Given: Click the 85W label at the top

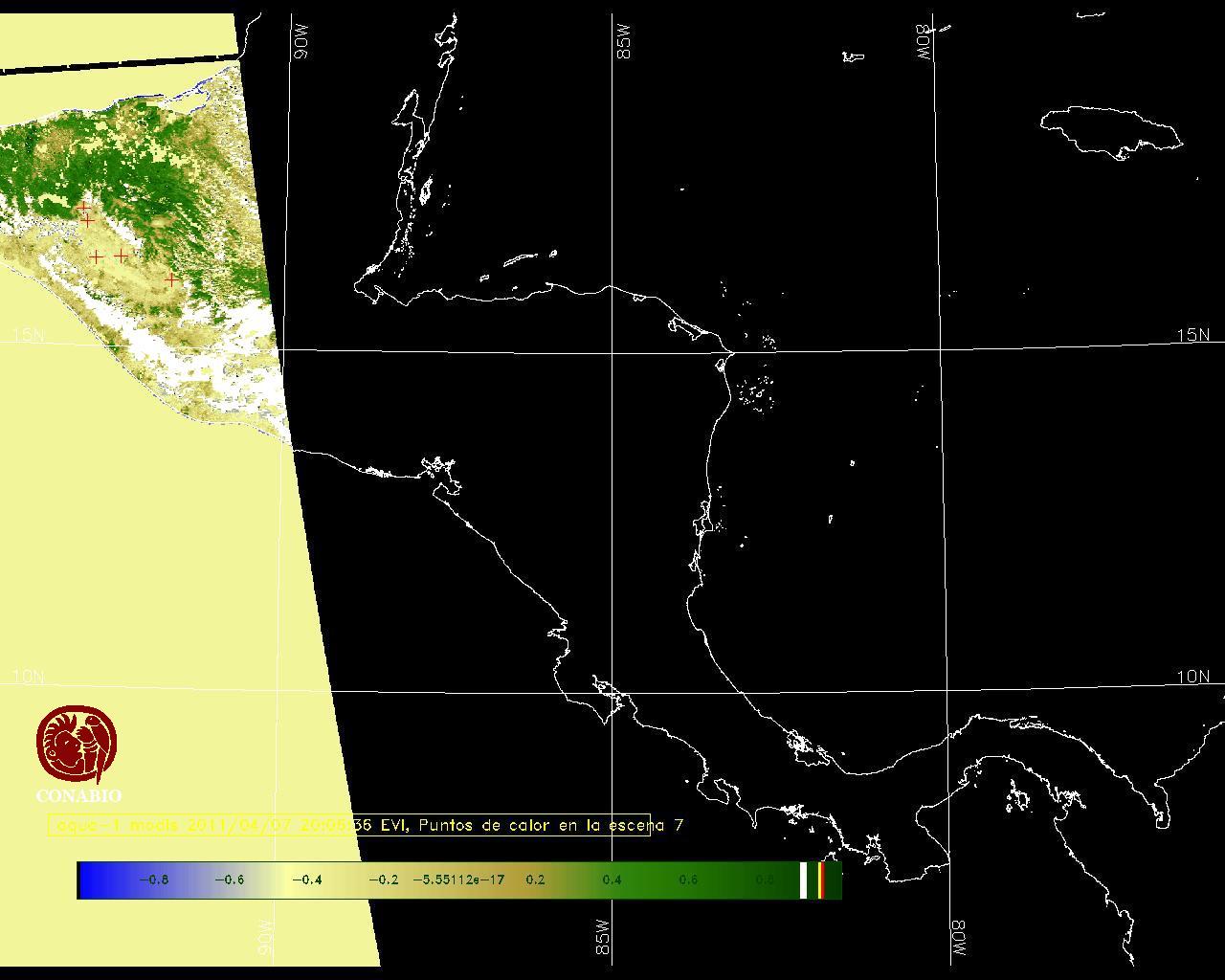Looking at the screenshot, I should pos(624,42).
